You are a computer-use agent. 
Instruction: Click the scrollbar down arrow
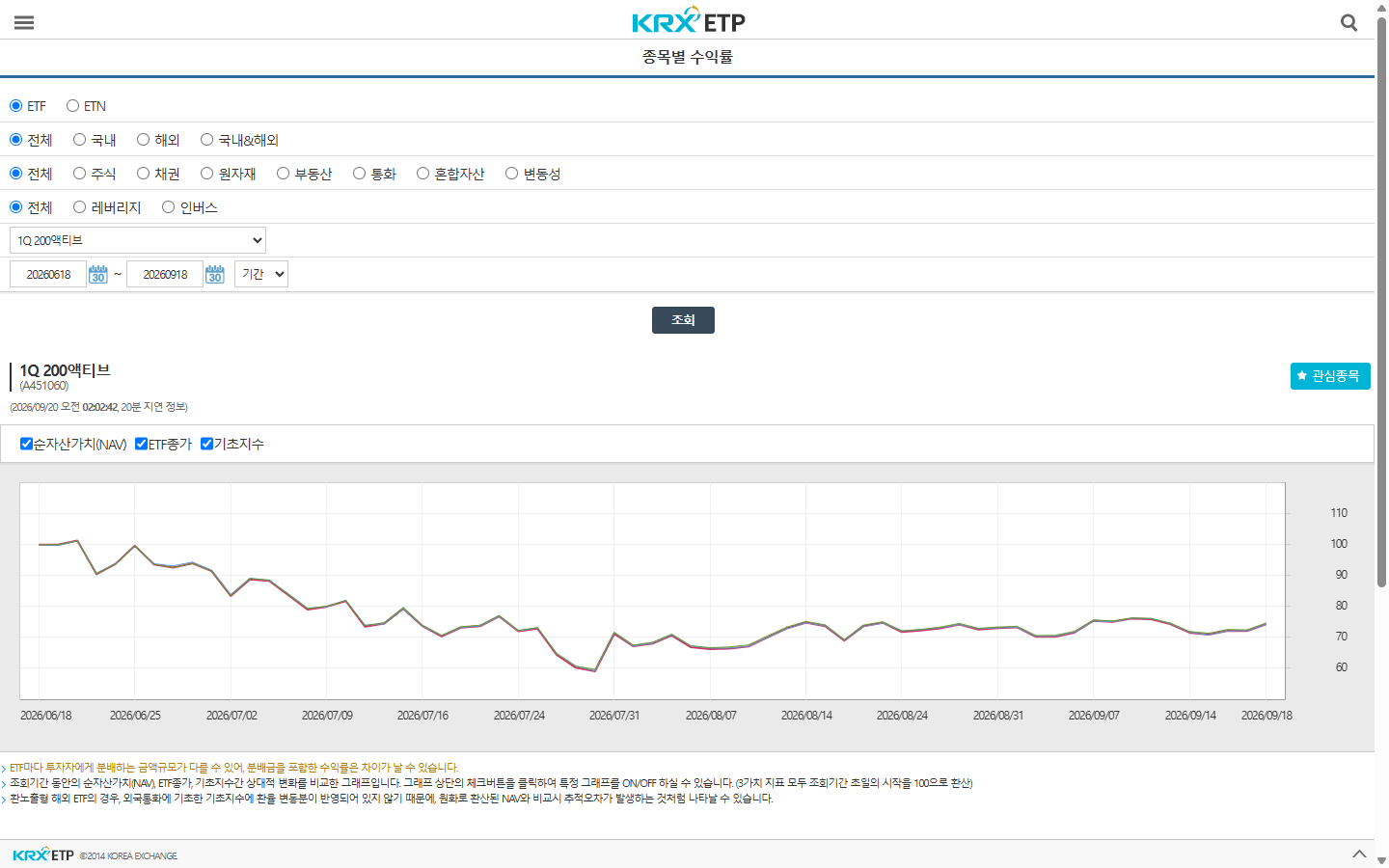(x=1381, y=860)
